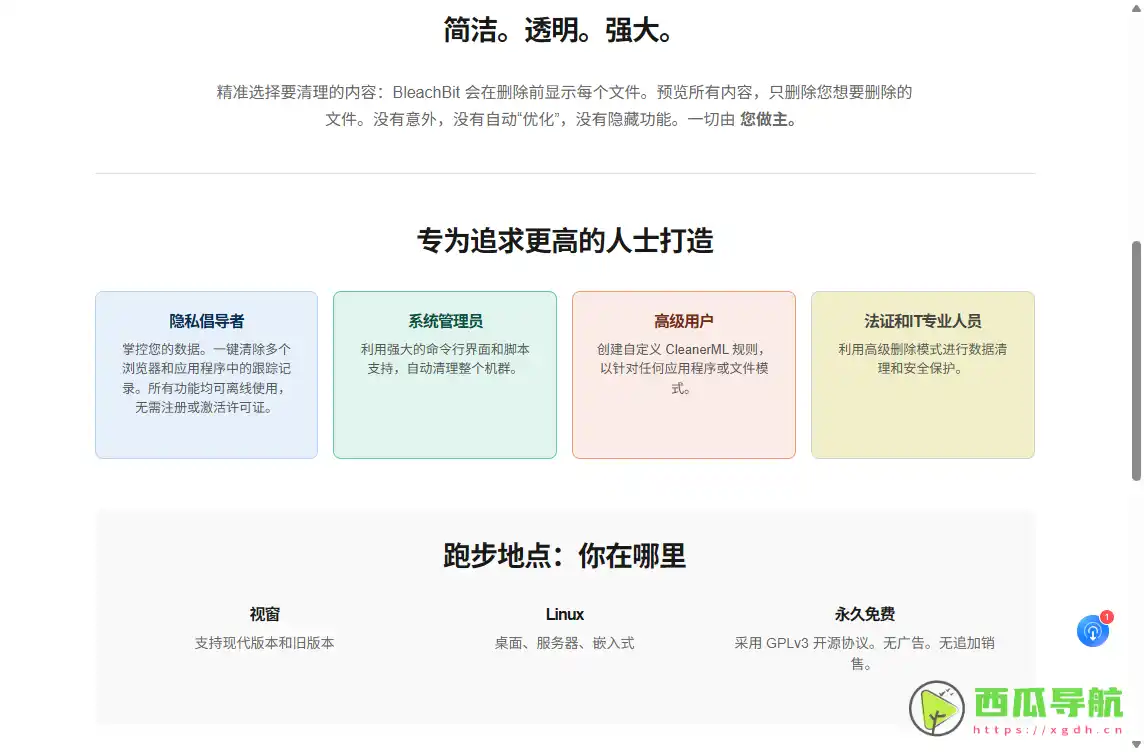
Task: Click the GPLv3 开源协议 description text
Action: [864, 653]
